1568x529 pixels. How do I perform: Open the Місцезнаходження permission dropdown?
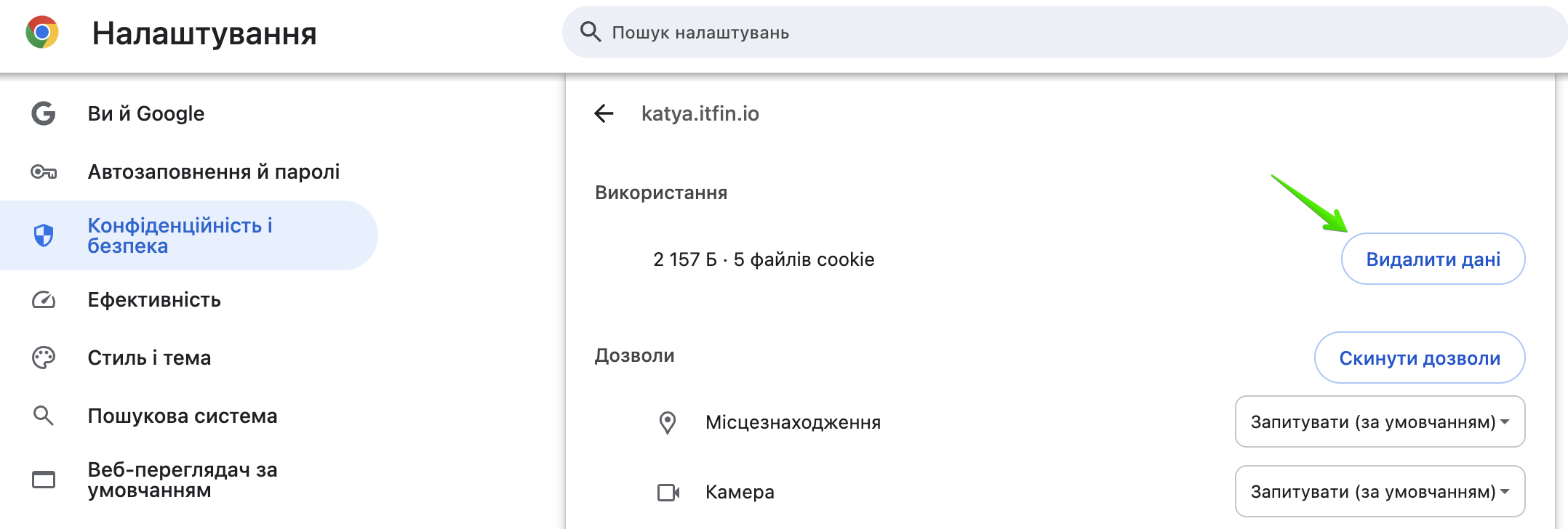pyautogui.click(x=1380, y=421)
